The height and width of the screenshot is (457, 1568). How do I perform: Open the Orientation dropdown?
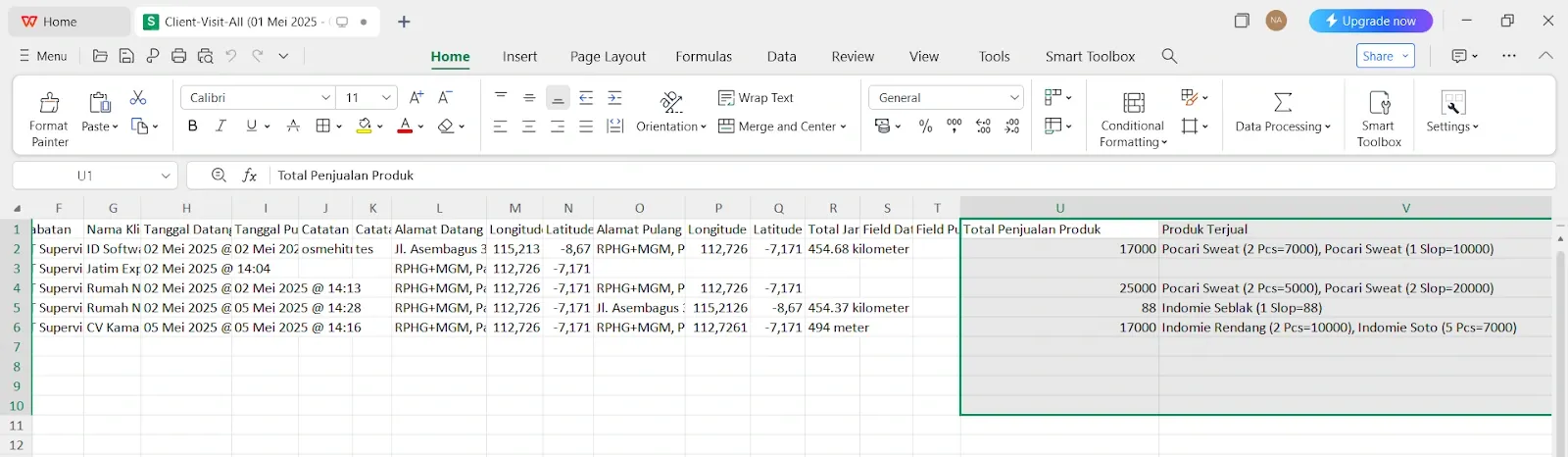coord(671,126)
